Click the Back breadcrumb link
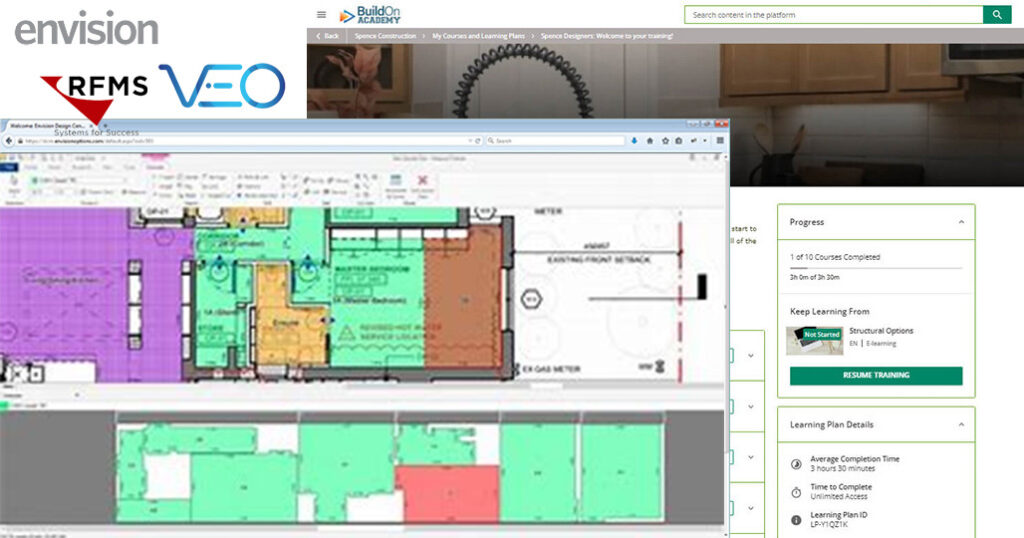1024x538 pixels. pyautogui.click(x=327, y=36)
